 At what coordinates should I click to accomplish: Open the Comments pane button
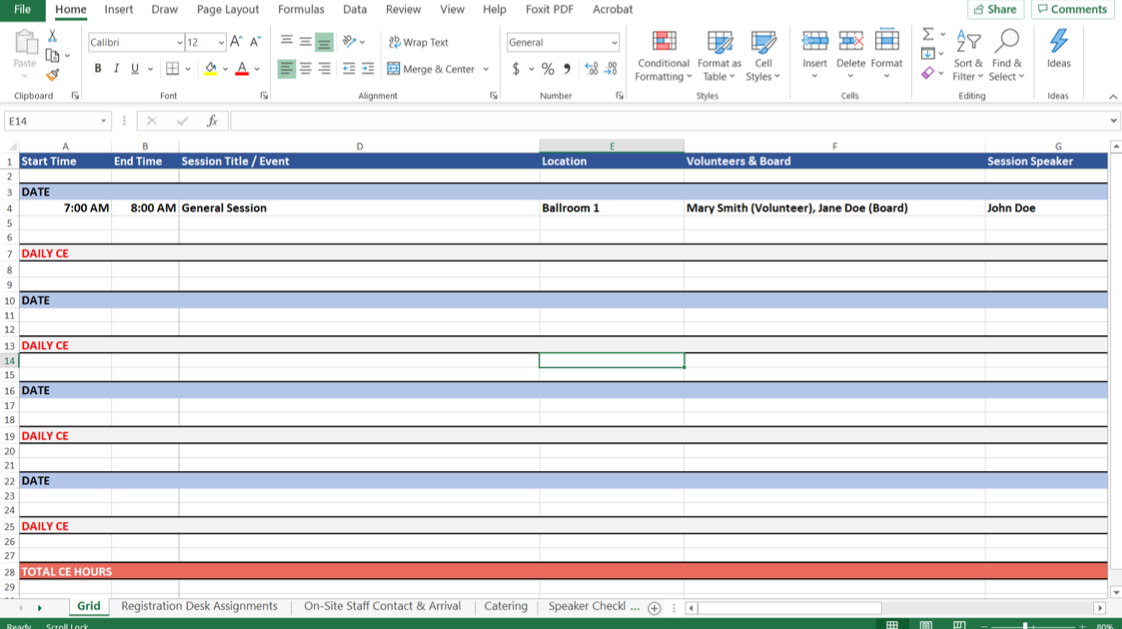click(1071, 9)
